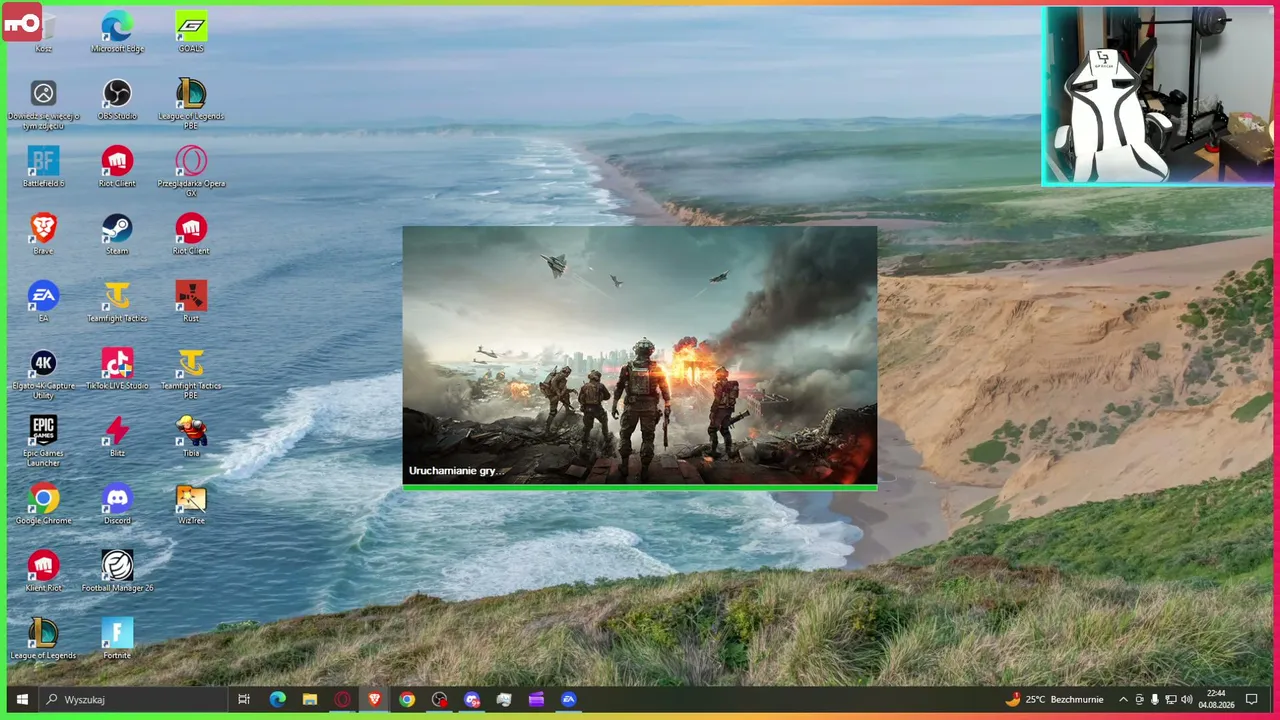1280x720 pixels.
Task: Switch to Google Chrome on the taskbar
Action: [407, 700]
